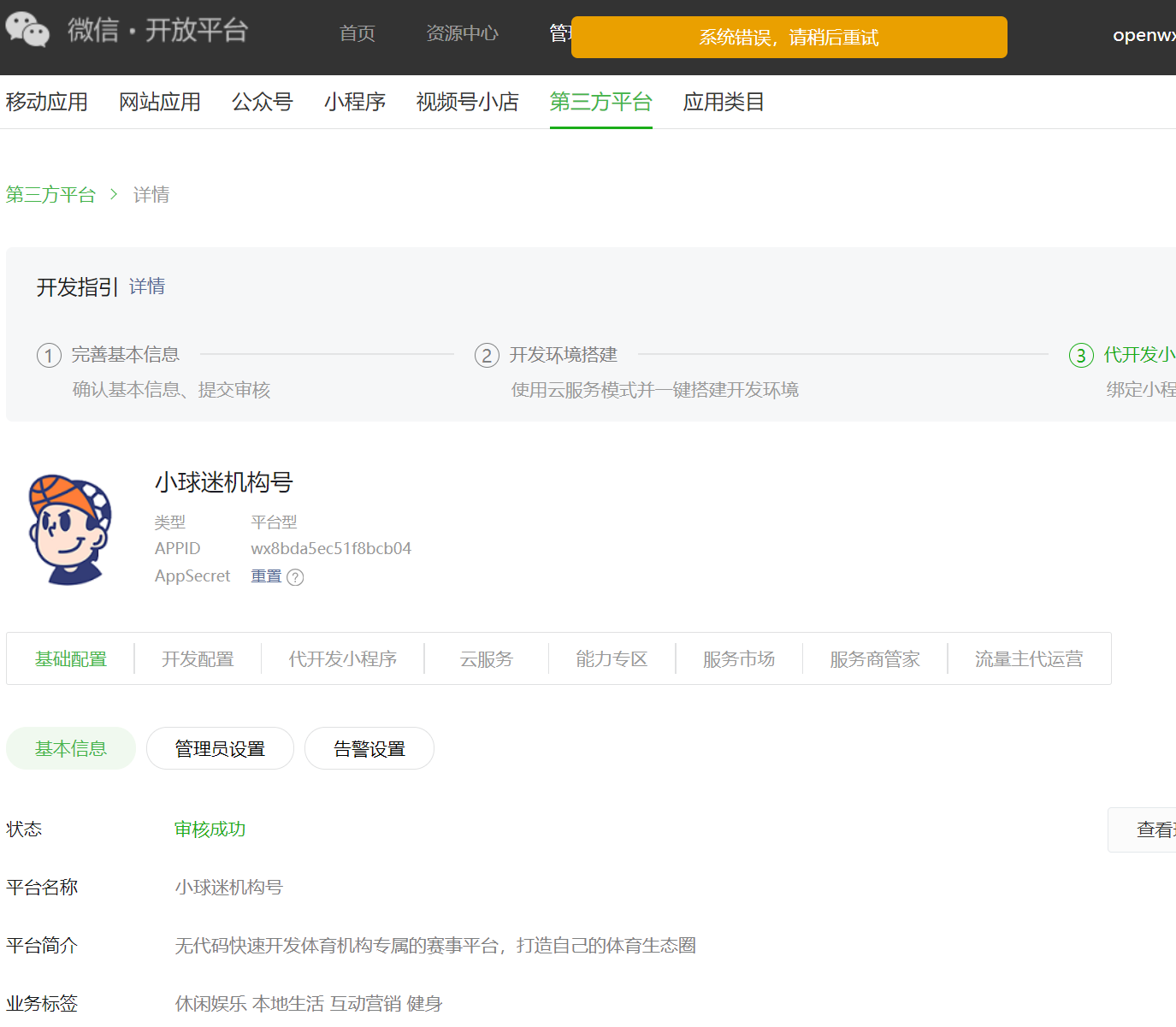This screenshot has height=1027, width=1176.
Task: Click step 3 green circle icon
Action: click(x=1081, y=355)
